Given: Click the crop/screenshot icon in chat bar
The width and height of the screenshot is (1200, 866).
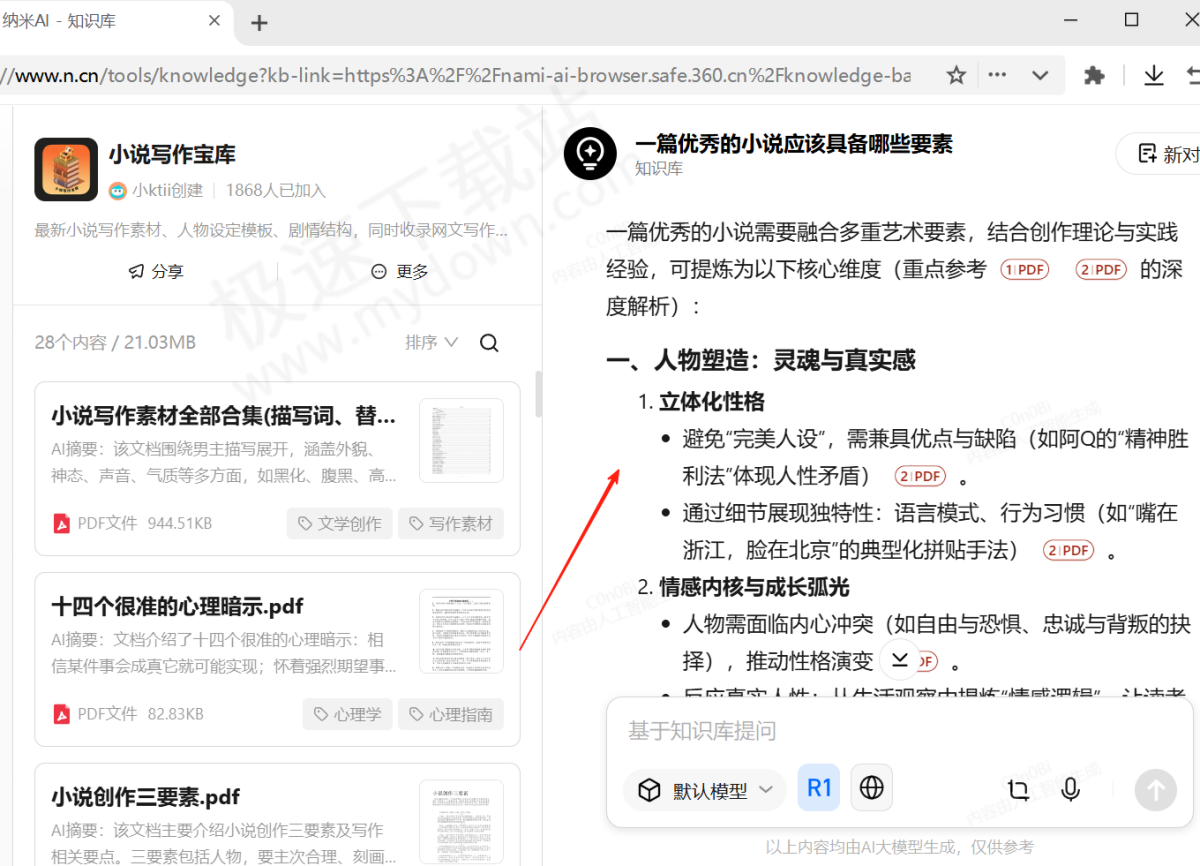Looking at the screenshot, I should click(x=1017, y=789).
